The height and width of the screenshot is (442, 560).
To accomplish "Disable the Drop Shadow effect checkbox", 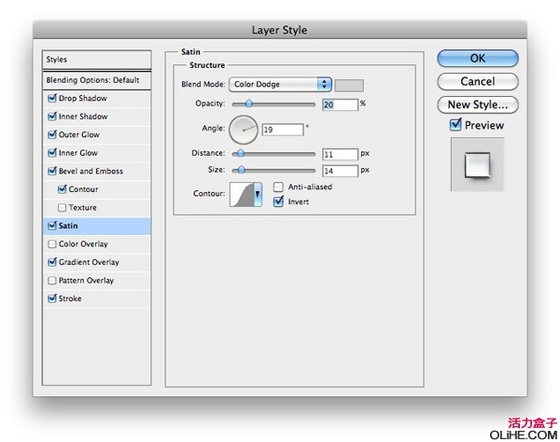I will [x=52, y=98].
